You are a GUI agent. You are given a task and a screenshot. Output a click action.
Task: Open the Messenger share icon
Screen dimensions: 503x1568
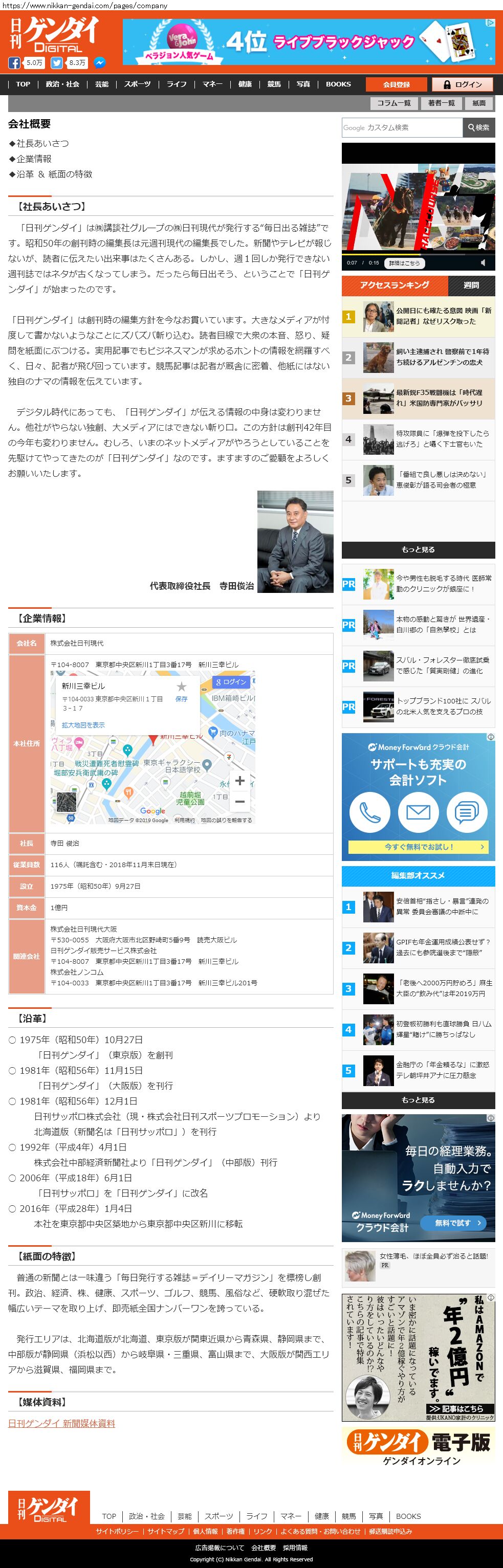tap(99, 63)
